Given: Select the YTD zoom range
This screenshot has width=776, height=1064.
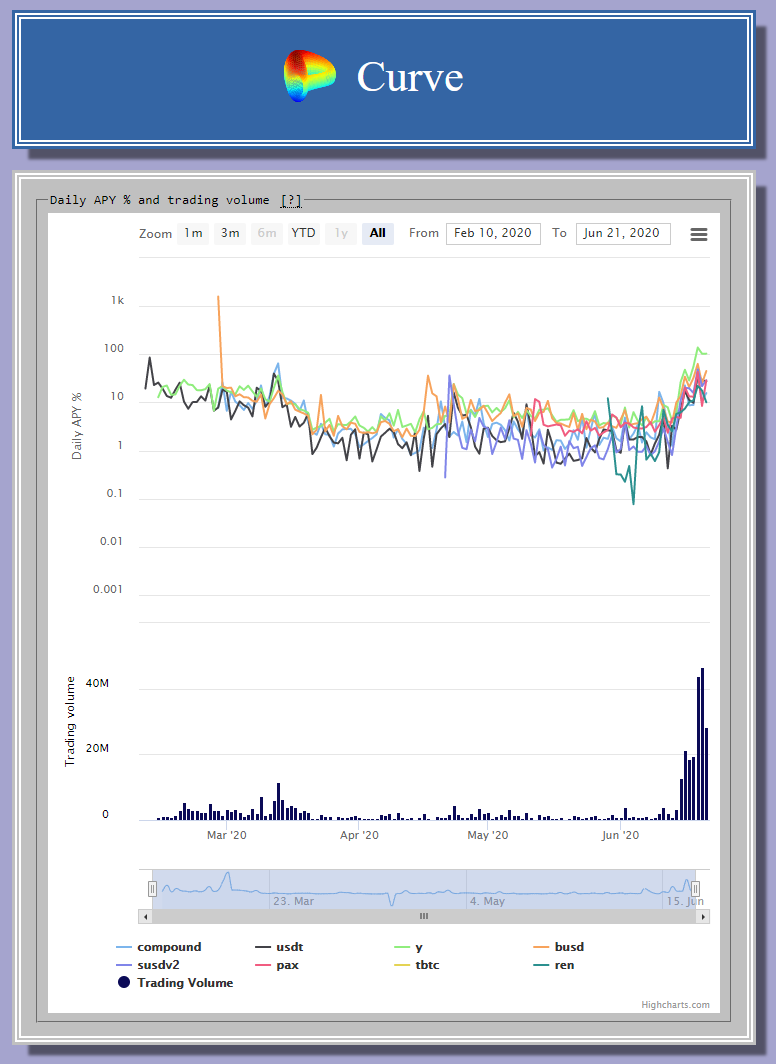Looking at the screenshot, I should 303,234.
